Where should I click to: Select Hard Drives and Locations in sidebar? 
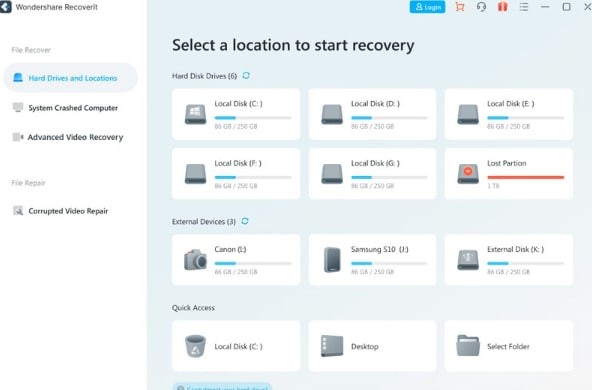click(71, 78)
